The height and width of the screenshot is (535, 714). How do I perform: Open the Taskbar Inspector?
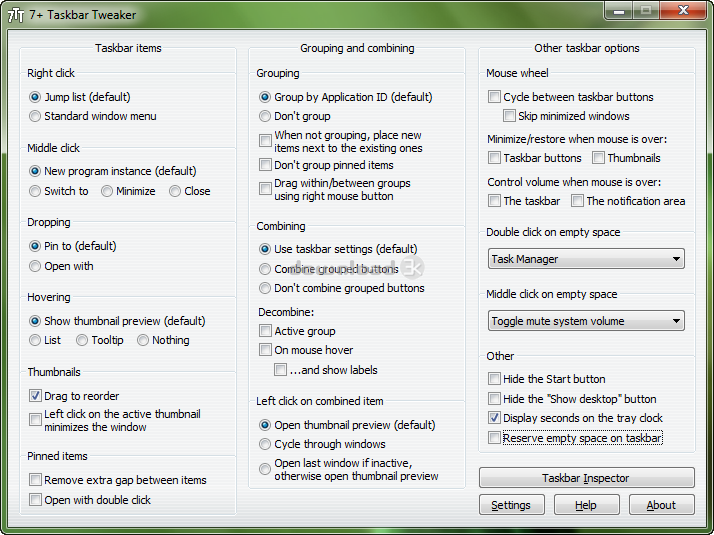click(x=586, y=478)
